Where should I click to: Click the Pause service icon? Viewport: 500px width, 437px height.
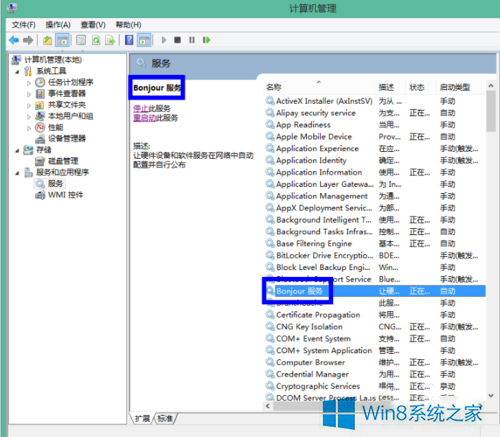pos(192,40)
